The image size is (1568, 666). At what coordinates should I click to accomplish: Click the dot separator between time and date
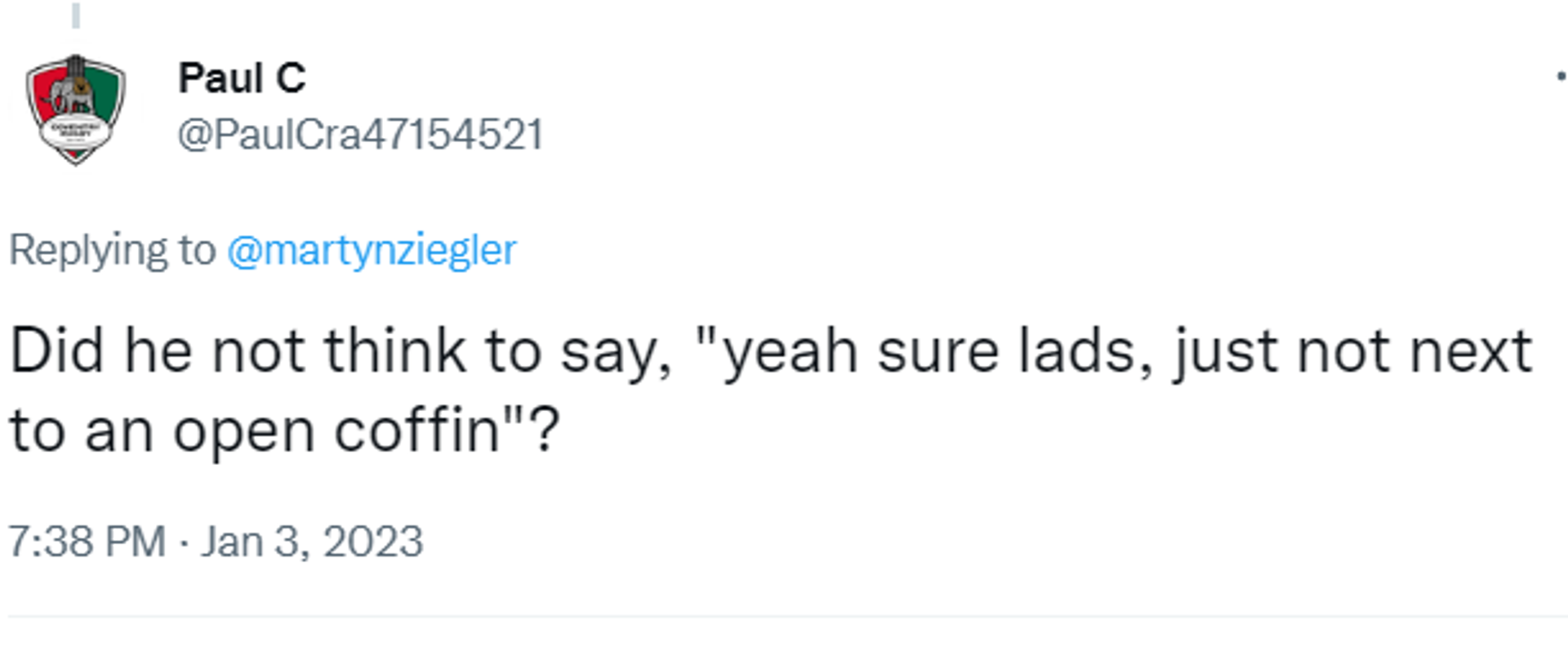click(x=184, y=543)
